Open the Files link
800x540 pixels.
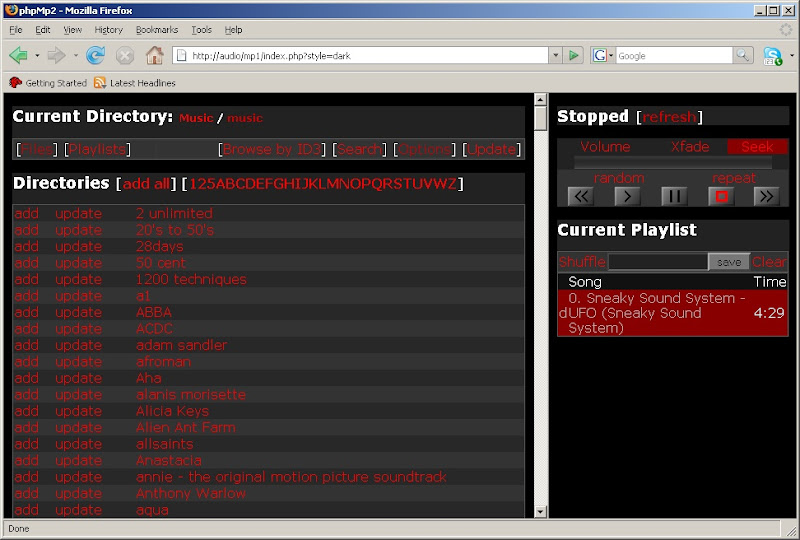[37, 149]
